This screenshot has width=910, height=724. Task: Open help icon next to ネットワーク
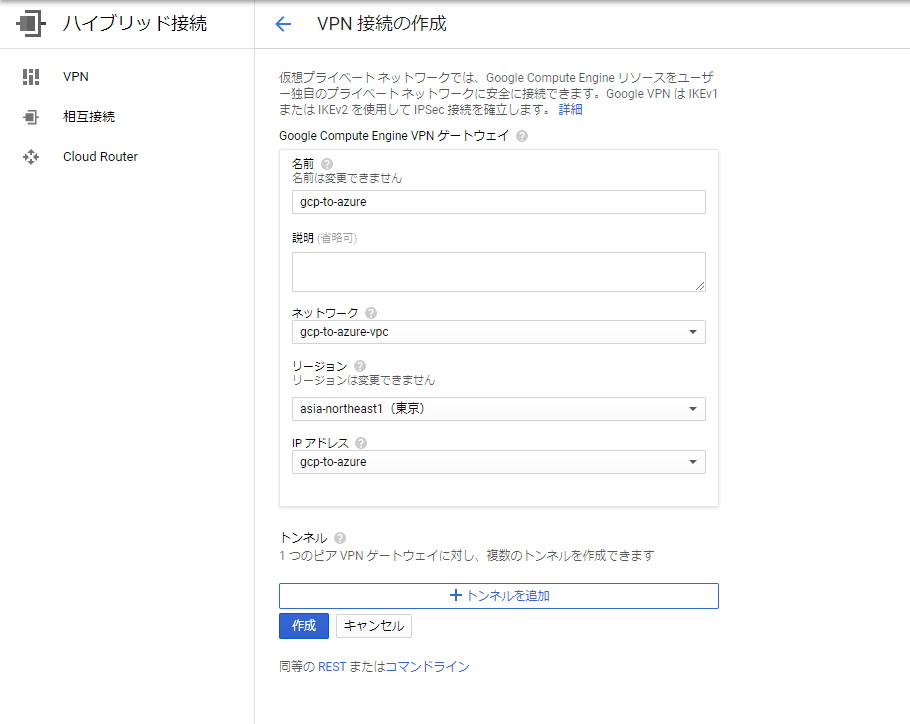click(x=371, y=313)
